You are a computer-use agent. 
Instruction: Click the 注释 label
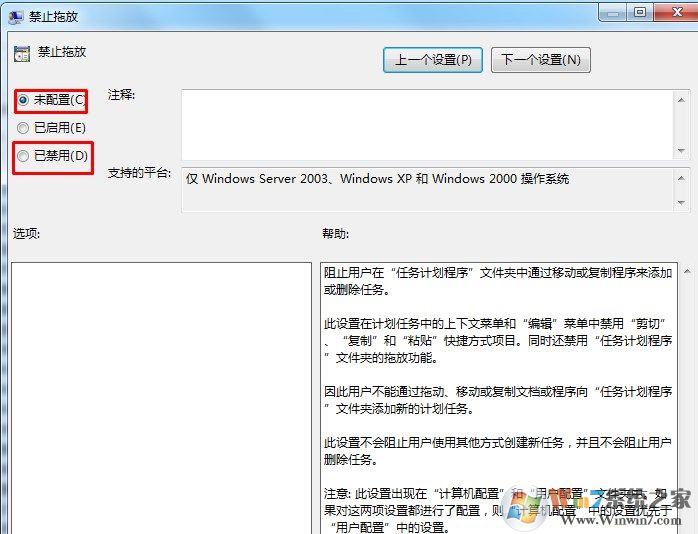121,95
